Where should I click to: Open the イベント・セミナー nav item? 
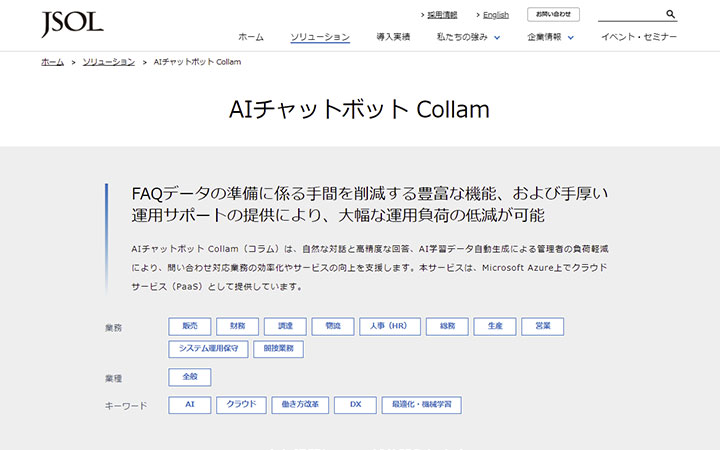click(639, 37)
